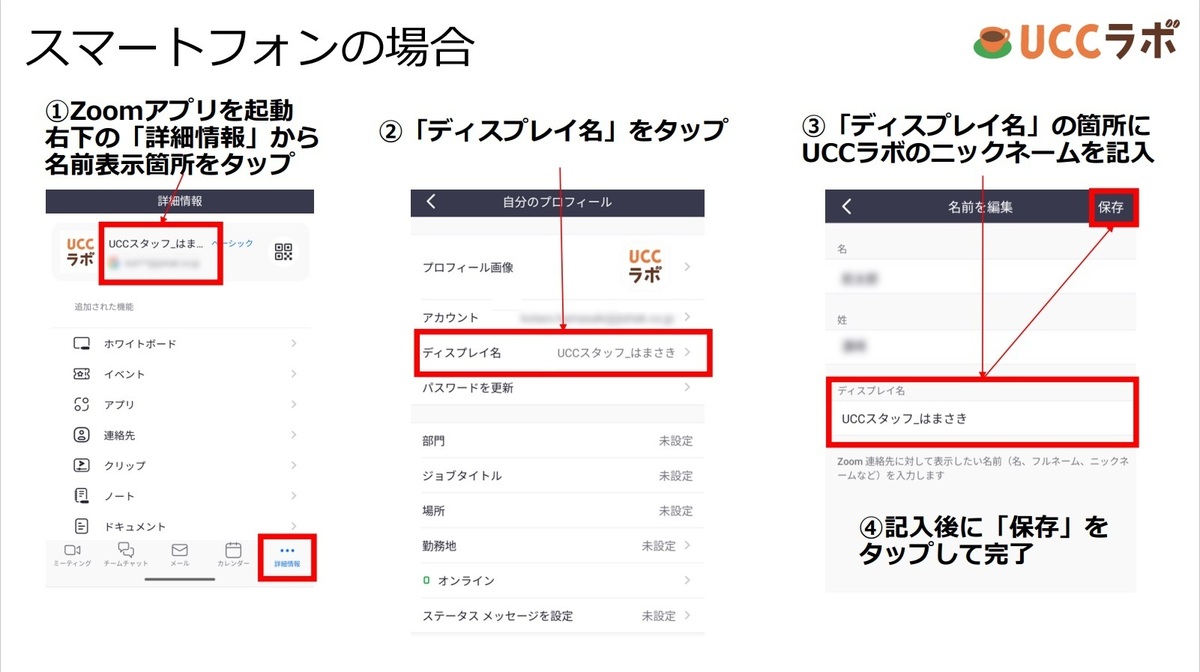This screenshot has height=672, width=1200.
Task: Tap the 追加された機能 heading
Action: pyautogui.click(x=104, y=306)
